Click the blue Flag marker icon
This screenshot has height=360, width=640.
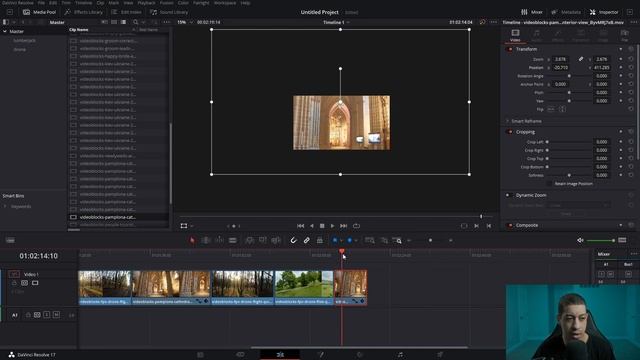pyautogui.click(x=335, y=240)
